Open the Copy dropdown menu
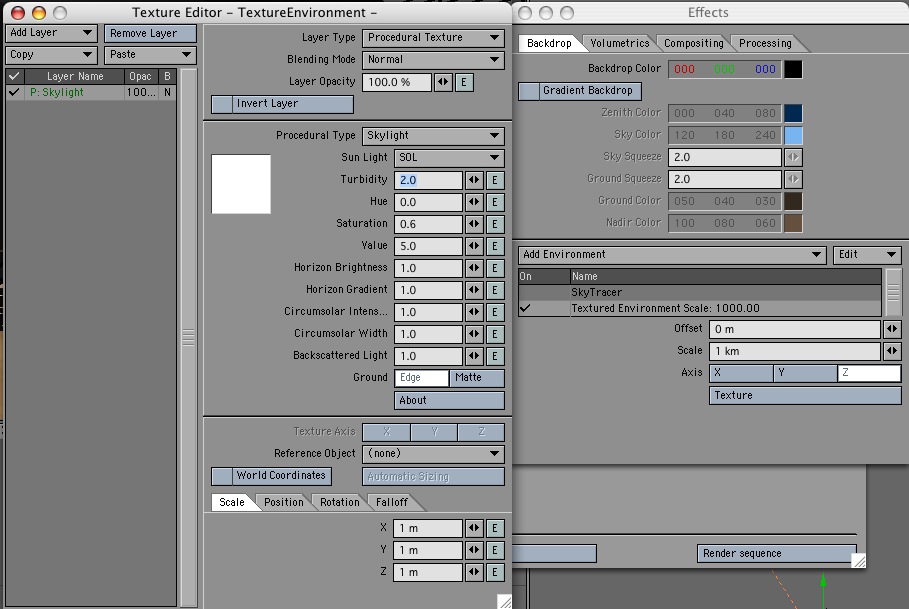This screenshot has height=609, width=909. (51, 55)
